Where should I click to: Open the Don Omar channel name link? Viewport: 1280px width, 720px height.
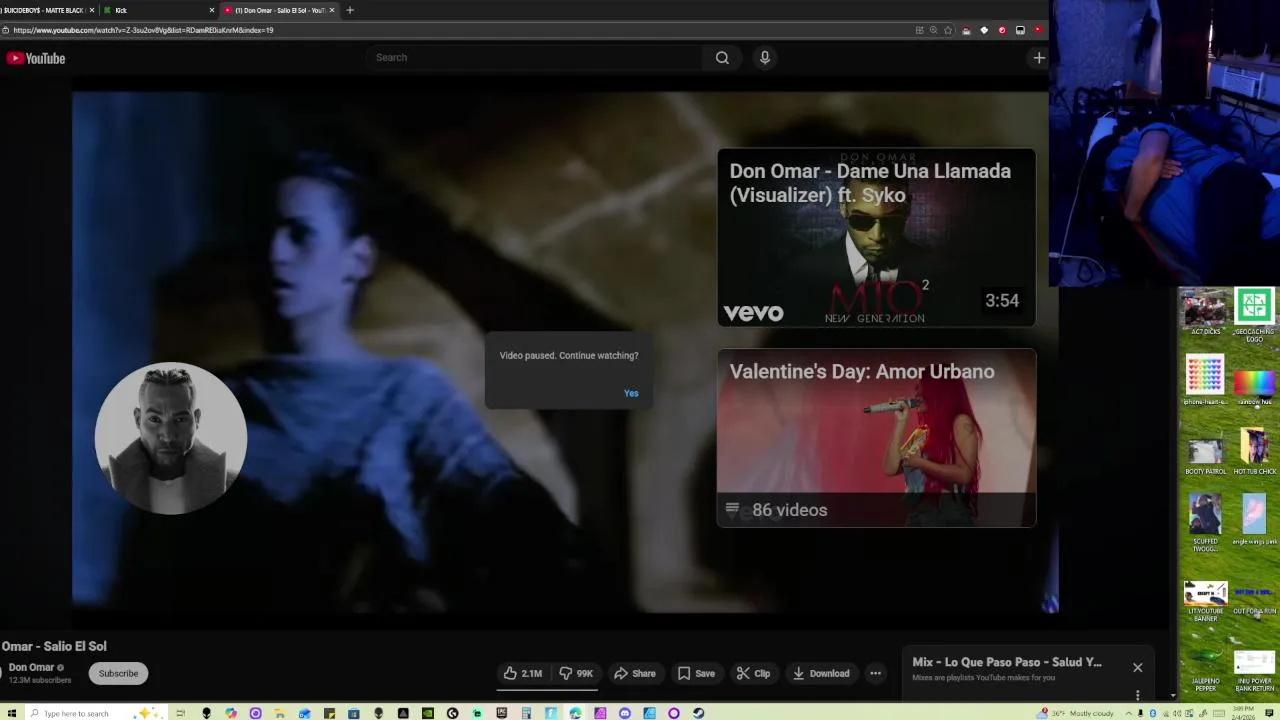[x=31, y=667]
